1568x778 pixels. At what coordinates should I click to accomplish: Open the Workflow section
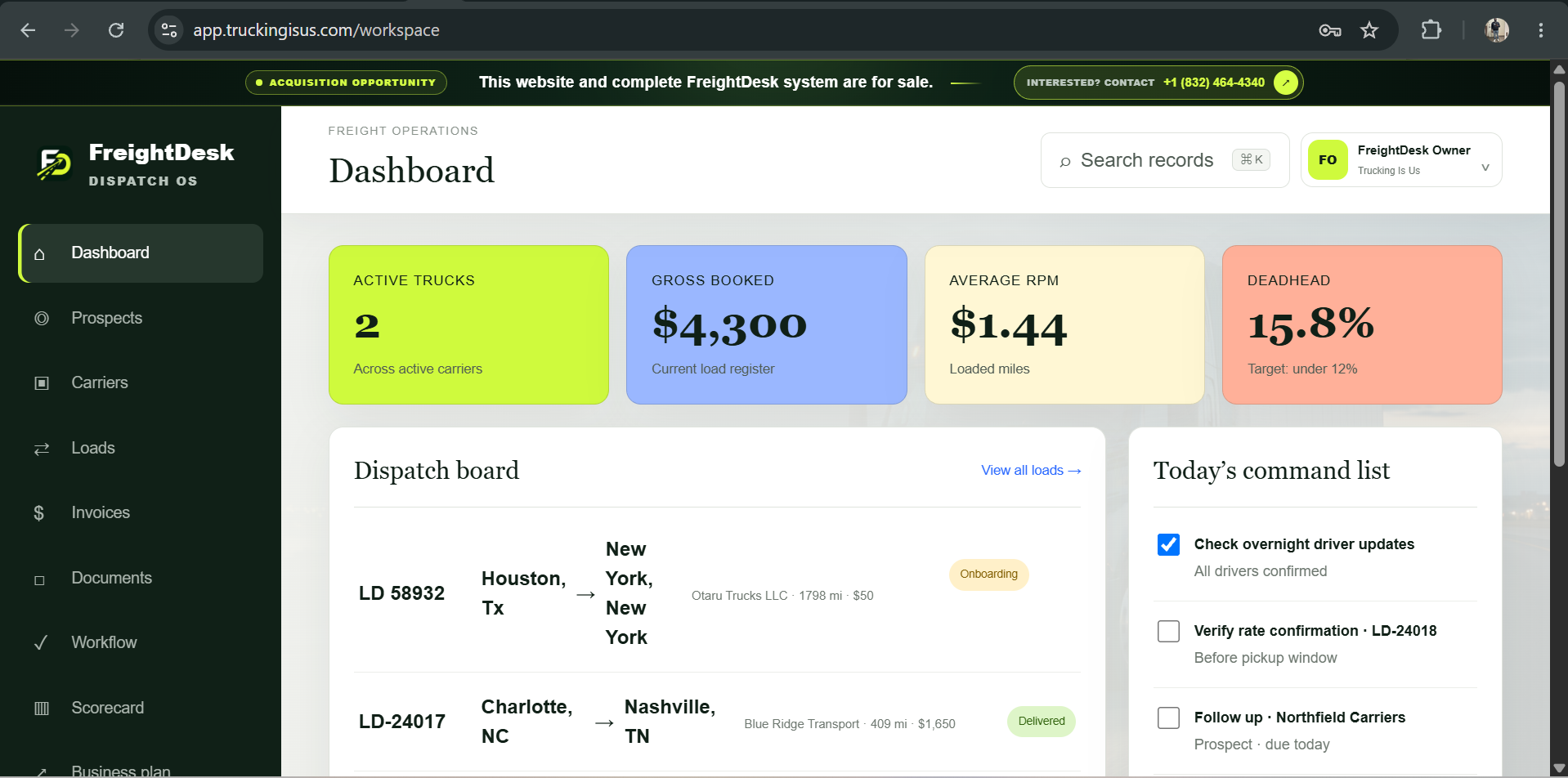pyautogui.click(x=141, y=643)
